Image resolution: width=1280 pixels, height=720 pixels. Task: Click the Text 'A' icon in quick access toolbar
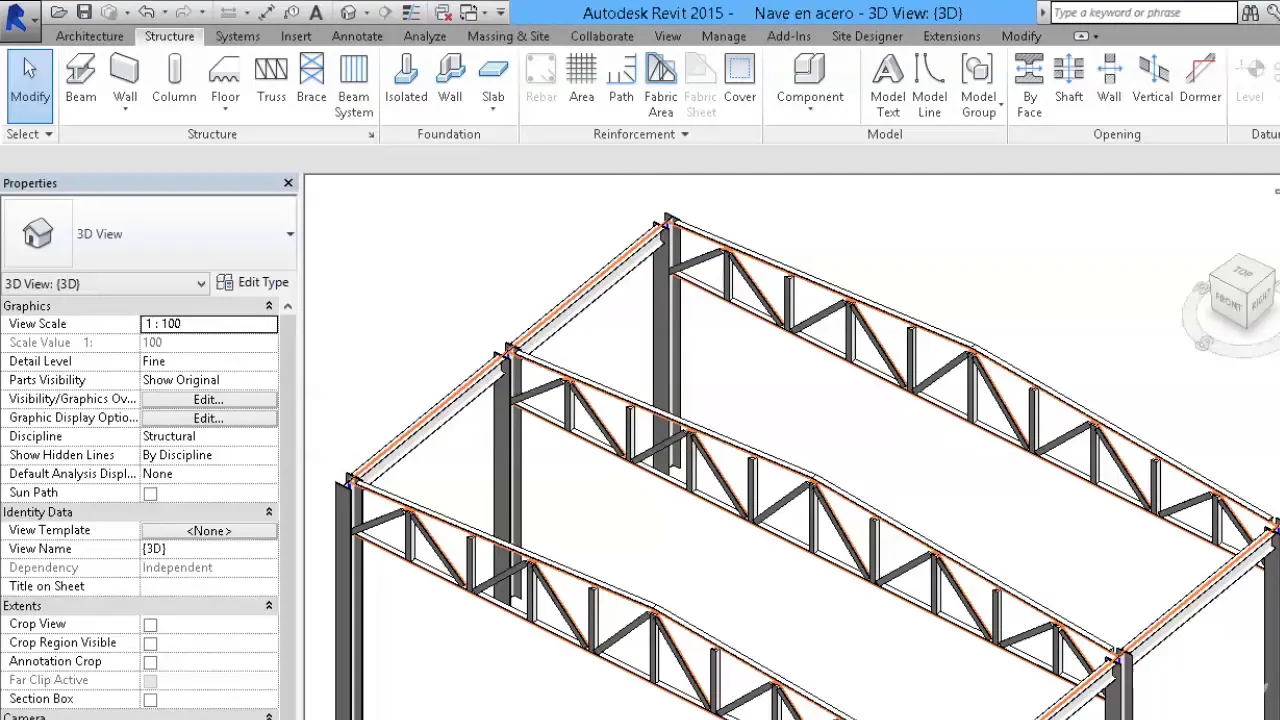(316, 13)
